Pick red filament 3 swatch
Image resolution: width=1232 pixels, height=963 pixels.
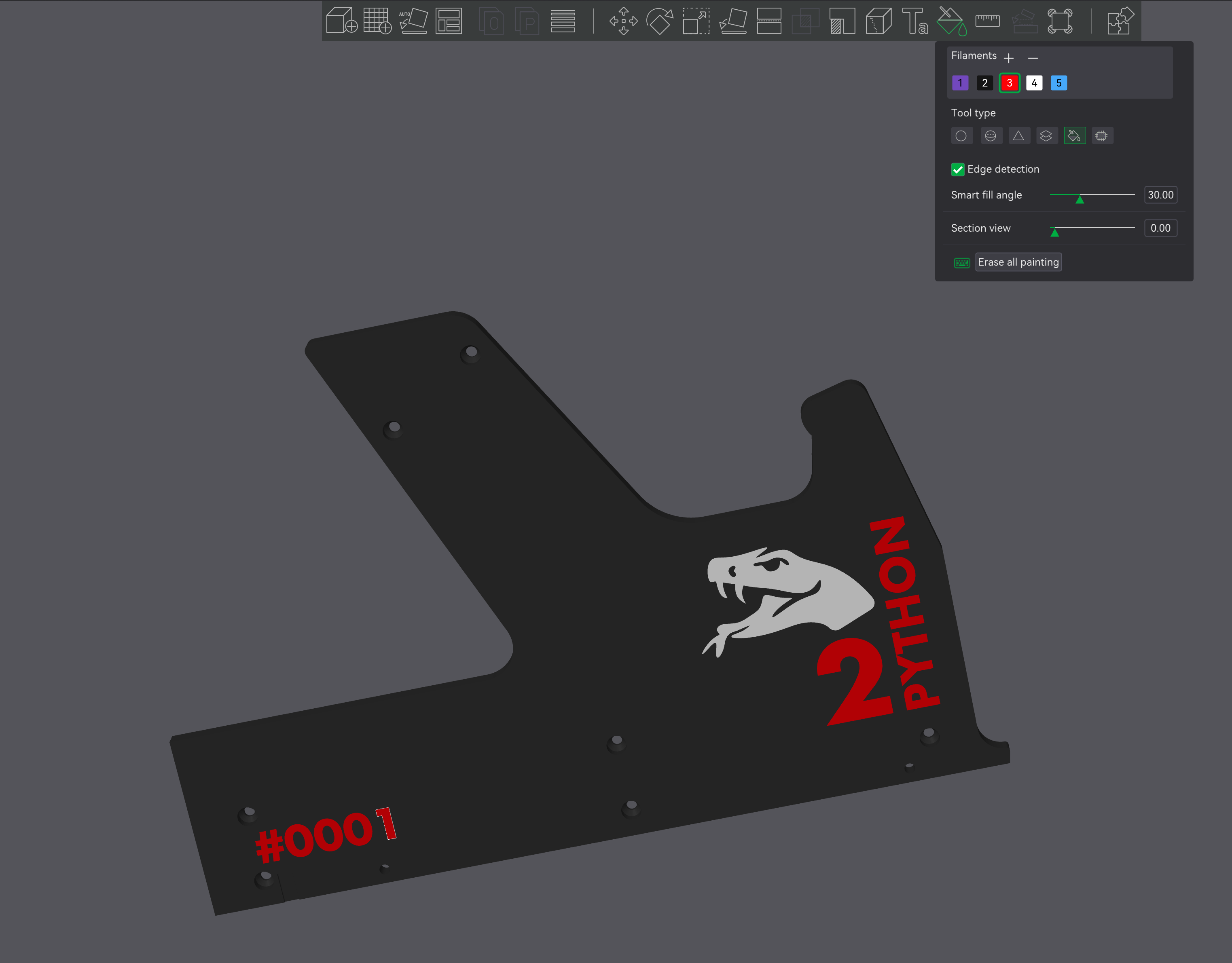pos(1010,83)
